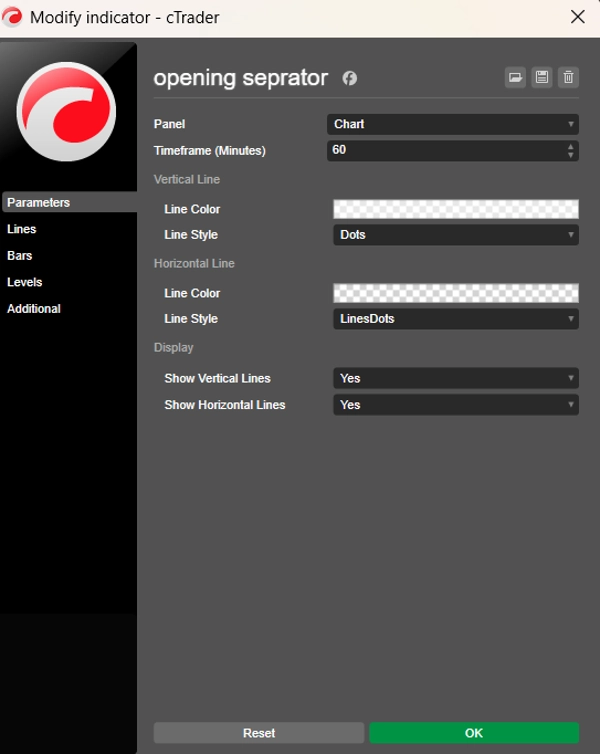Click the cTrader logo in the title bar
The height and width of the screenshot is (754, 600).
[12, 17]
